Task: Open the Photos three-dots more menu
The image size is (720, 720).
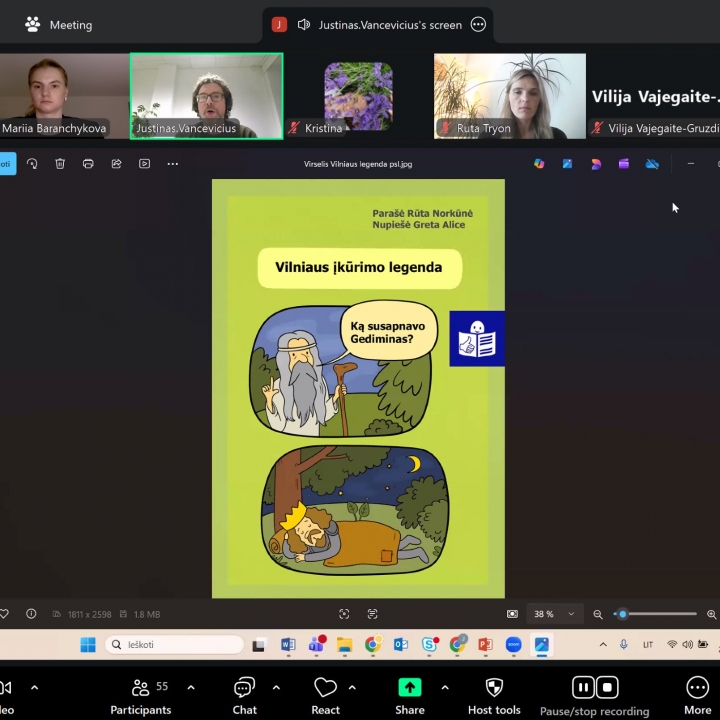Action: (173, 164)
